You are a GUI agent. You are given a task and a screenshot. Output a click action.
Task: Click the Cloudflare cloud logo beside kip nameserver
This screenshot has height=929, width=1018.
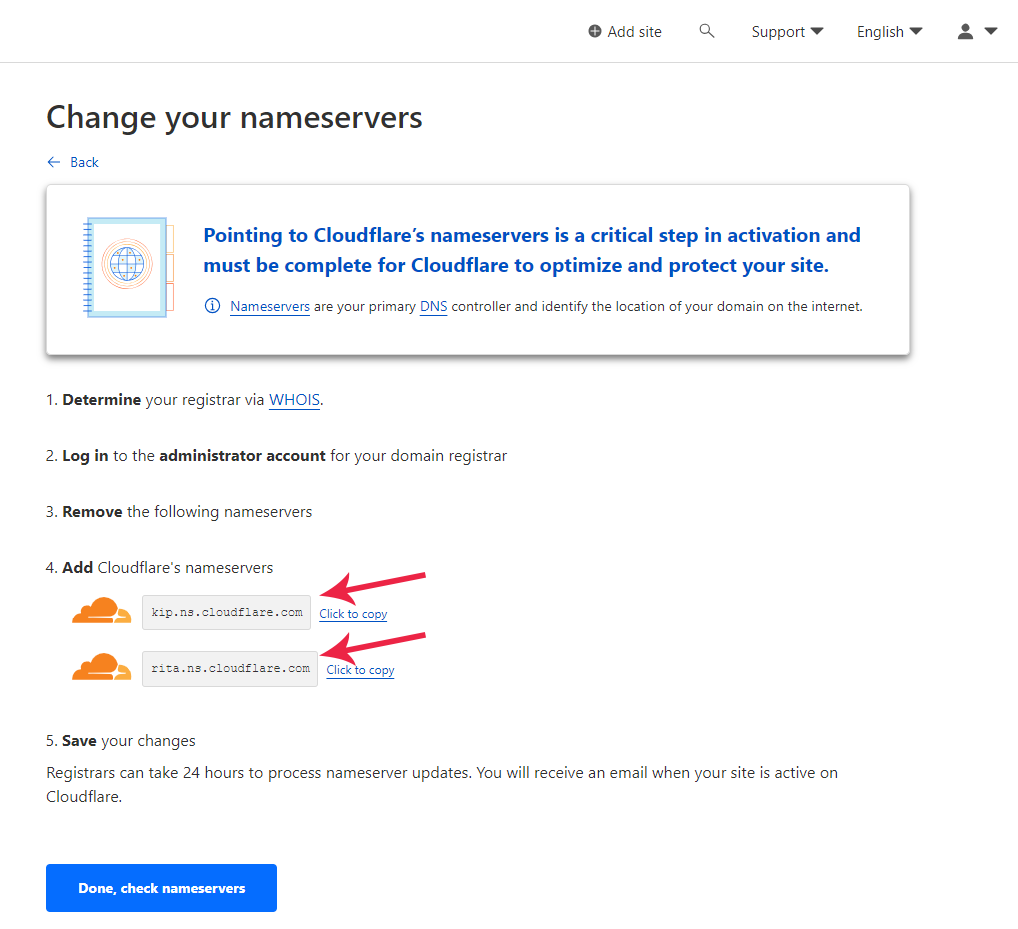(101, 611)
